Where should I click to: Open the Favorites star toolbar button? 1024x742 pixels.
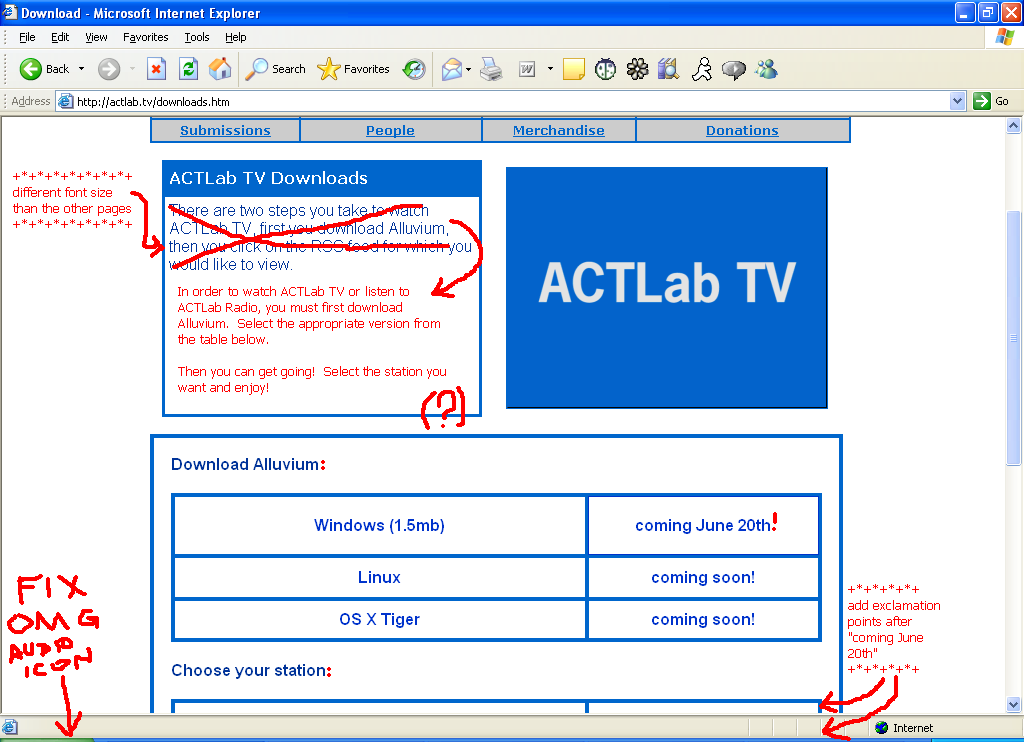(353, 69)
